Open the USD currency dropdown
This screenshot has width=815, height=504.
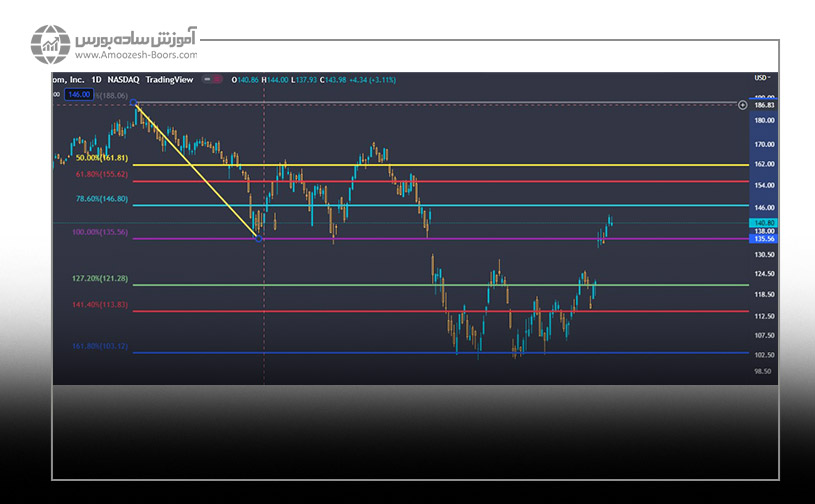click(763, 78)
